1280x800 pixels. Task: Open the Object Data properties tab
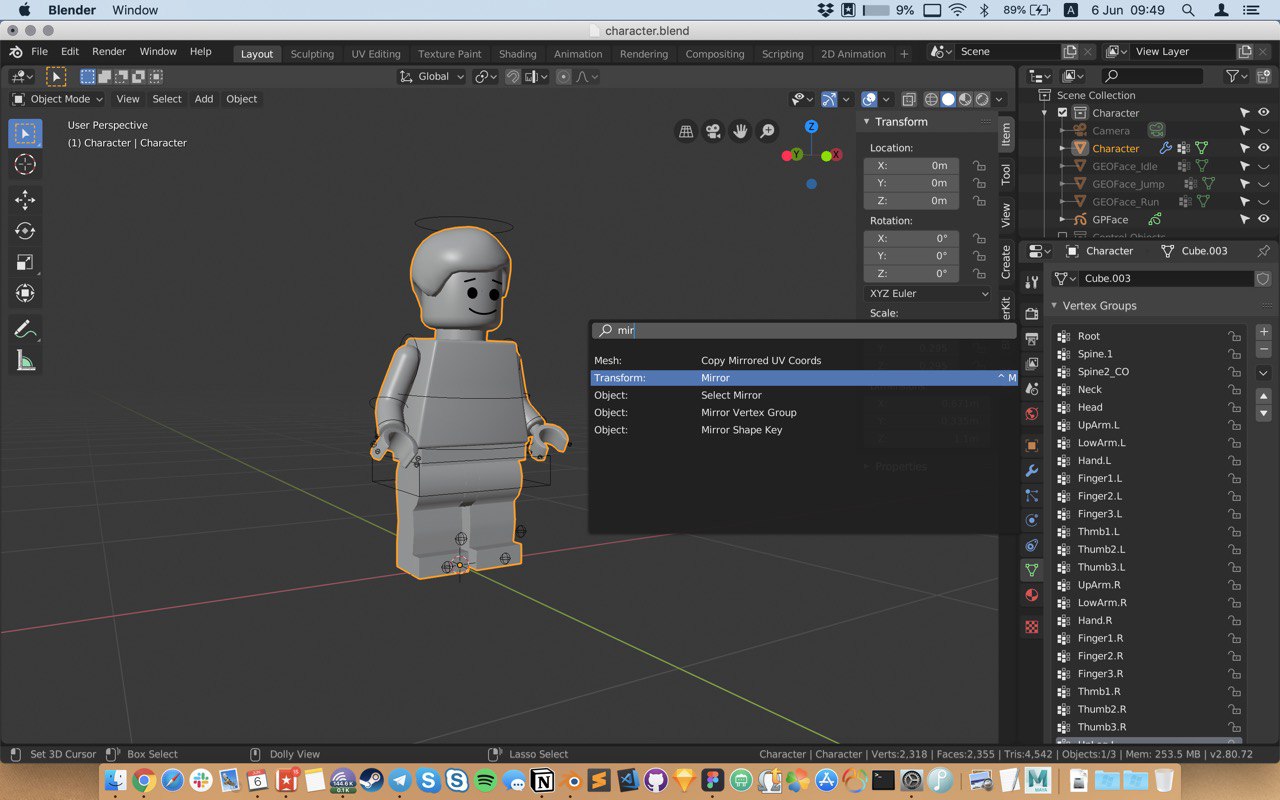pyautogui.click(x=1032, y=570)
